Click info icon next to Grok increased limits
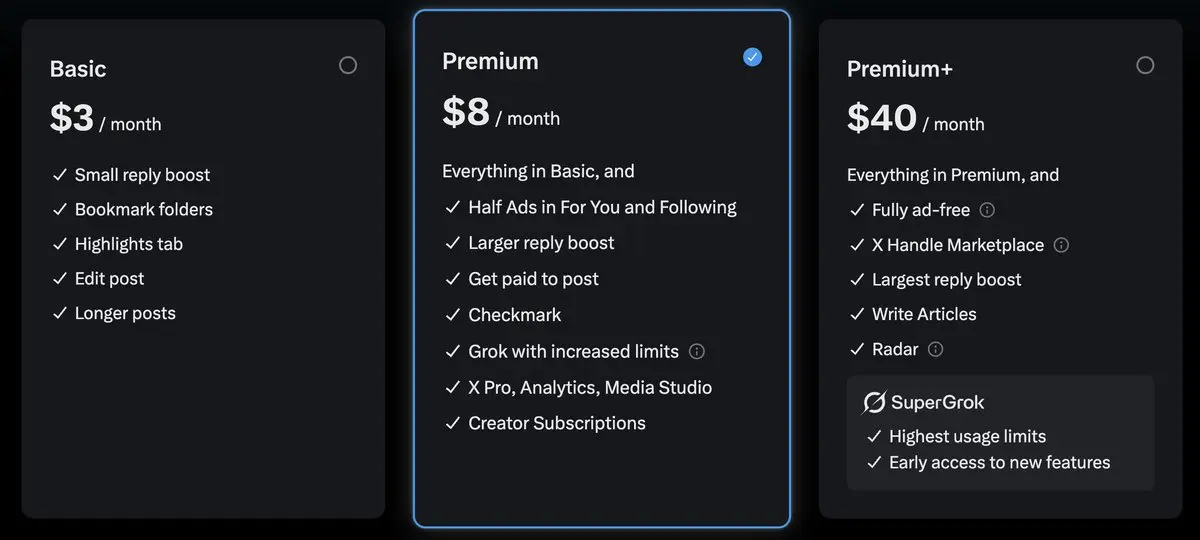This screenshot has height=540, width=1200. [697, 351]
